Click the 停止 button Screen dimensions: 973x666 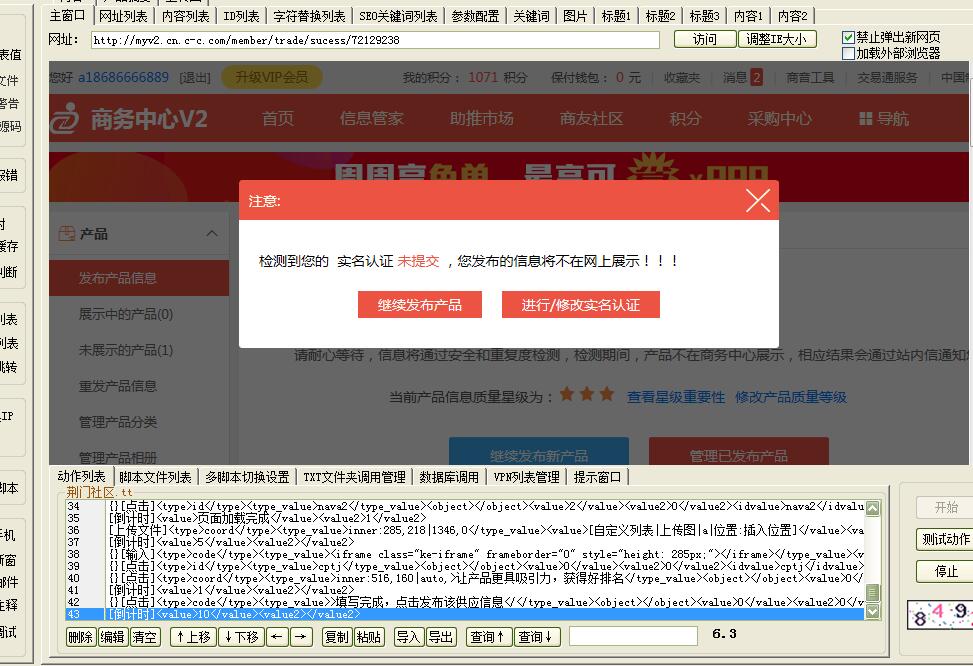(946, 571)
